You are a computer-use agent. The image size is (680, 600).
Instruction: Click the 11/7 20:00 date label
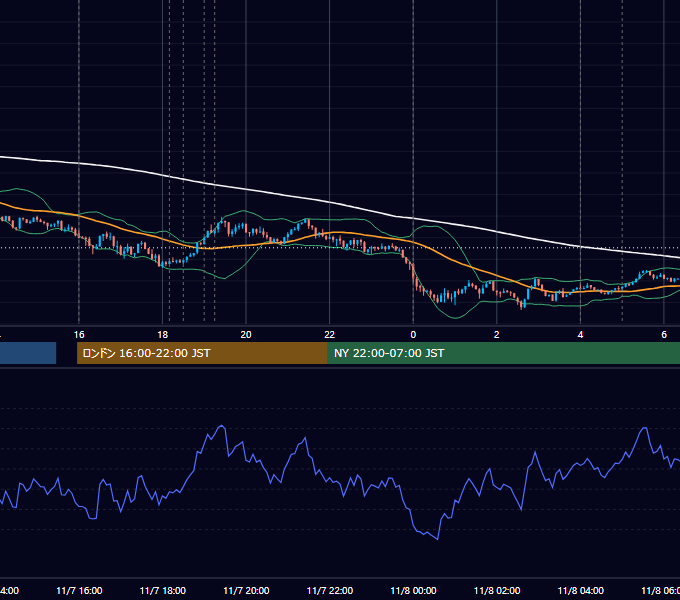[x=246, y=591]
